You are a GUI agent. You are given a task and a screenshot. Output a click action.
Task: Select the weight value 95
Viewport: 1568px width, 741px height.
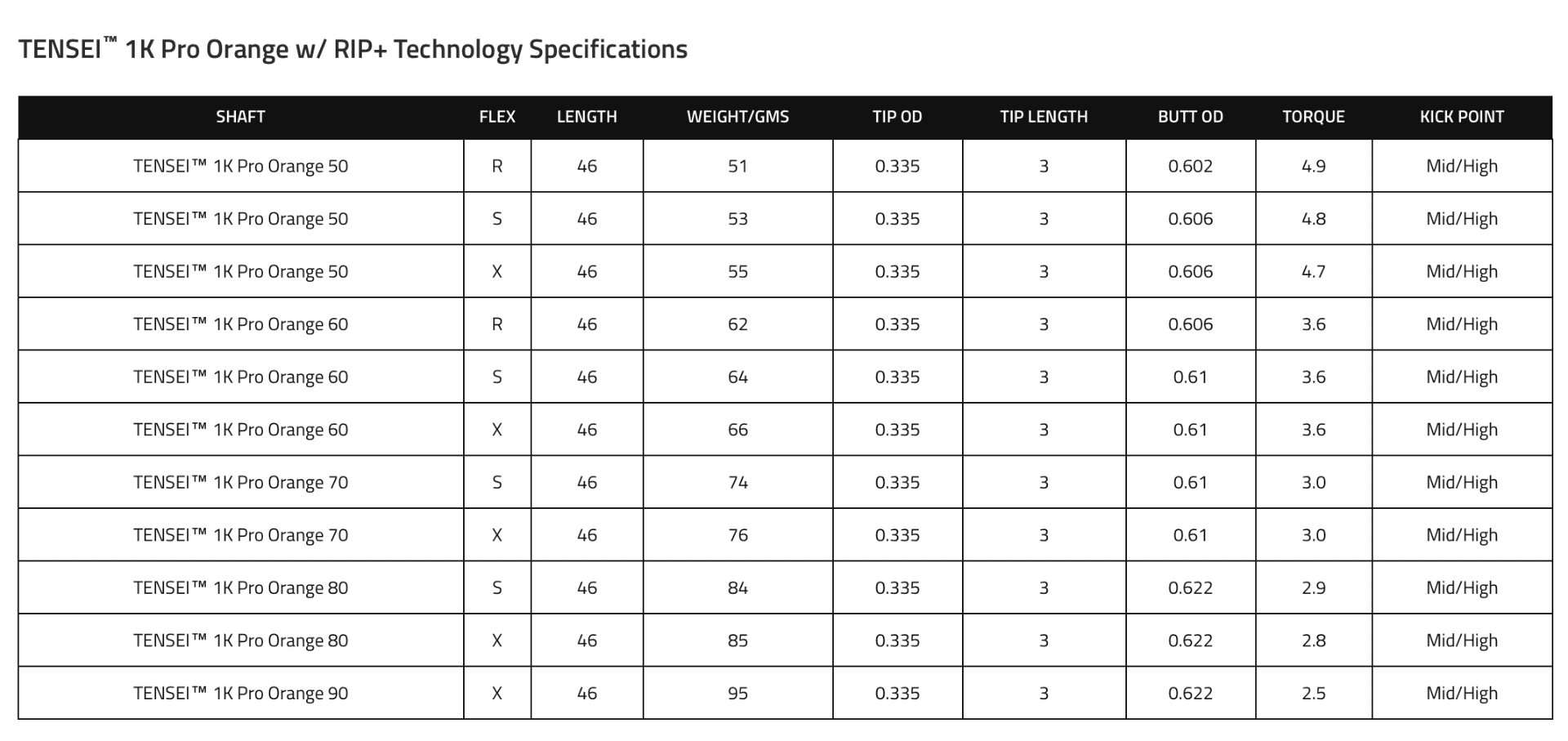pyautogui.click(x=738, y=693)
